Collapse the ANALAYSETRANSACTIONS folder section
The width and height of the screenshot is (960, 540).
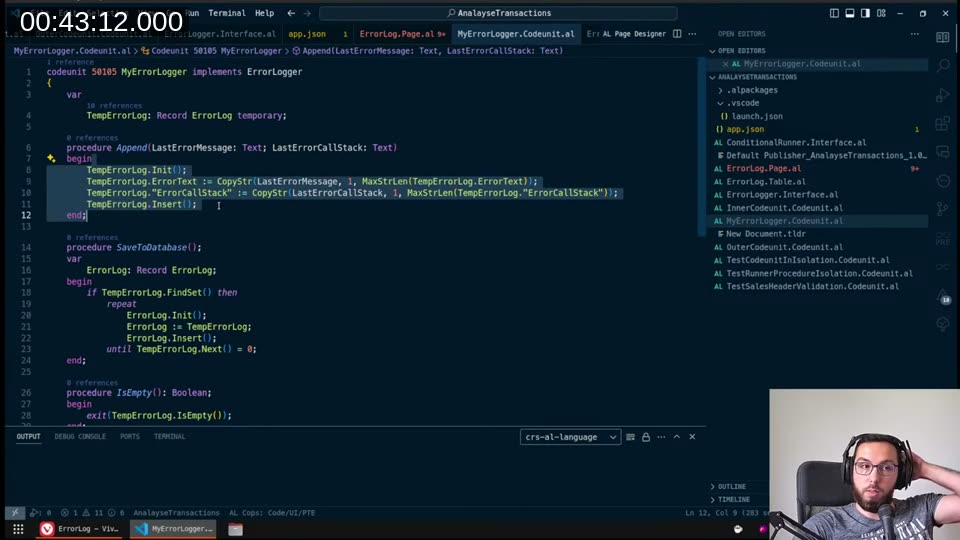(757, 77)
